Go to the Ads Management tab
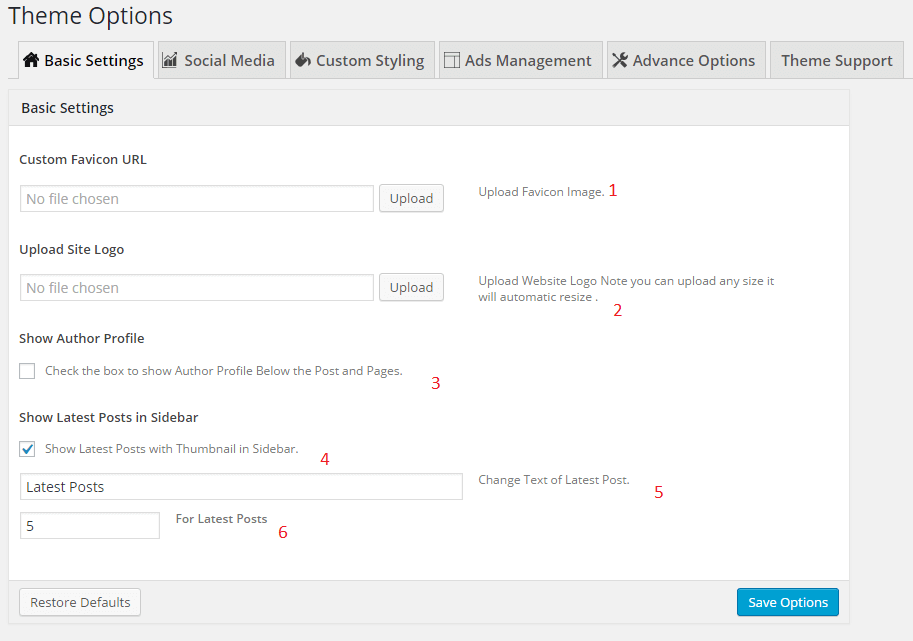This screenshot has width=913, height=641. pyautogui.click(x=528, y=60)
